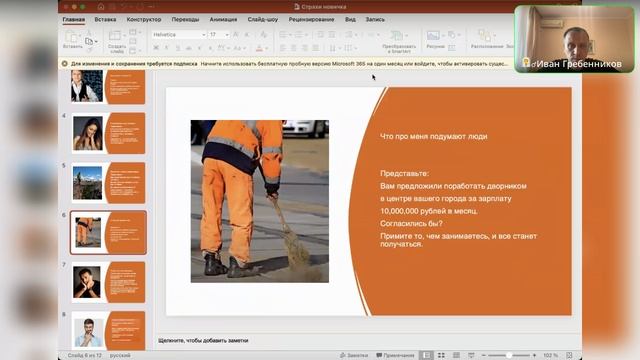Open the slide layout dropdown
The width and height of the screenshot is (640, 360).
pos(135,32)
